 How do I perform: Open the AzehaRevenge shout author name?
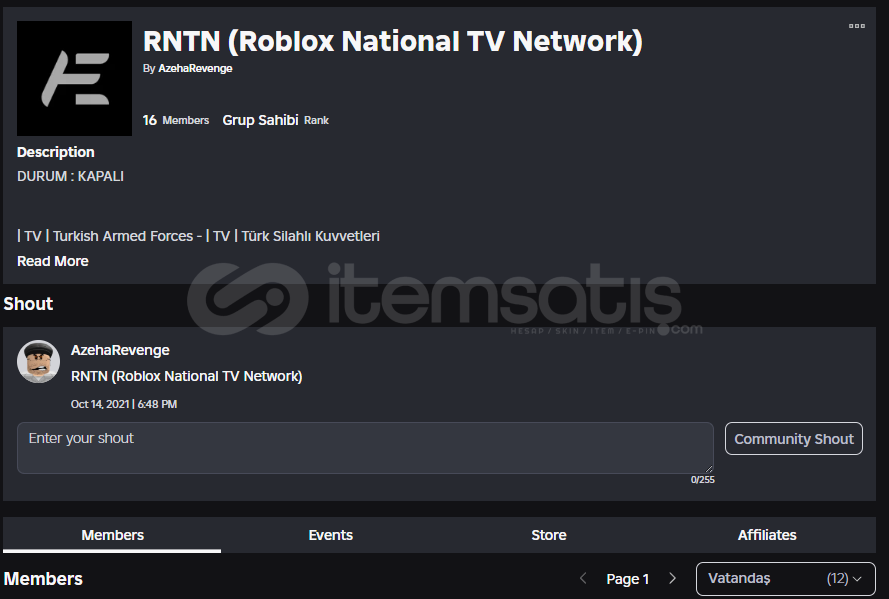(x=120, y=350)
